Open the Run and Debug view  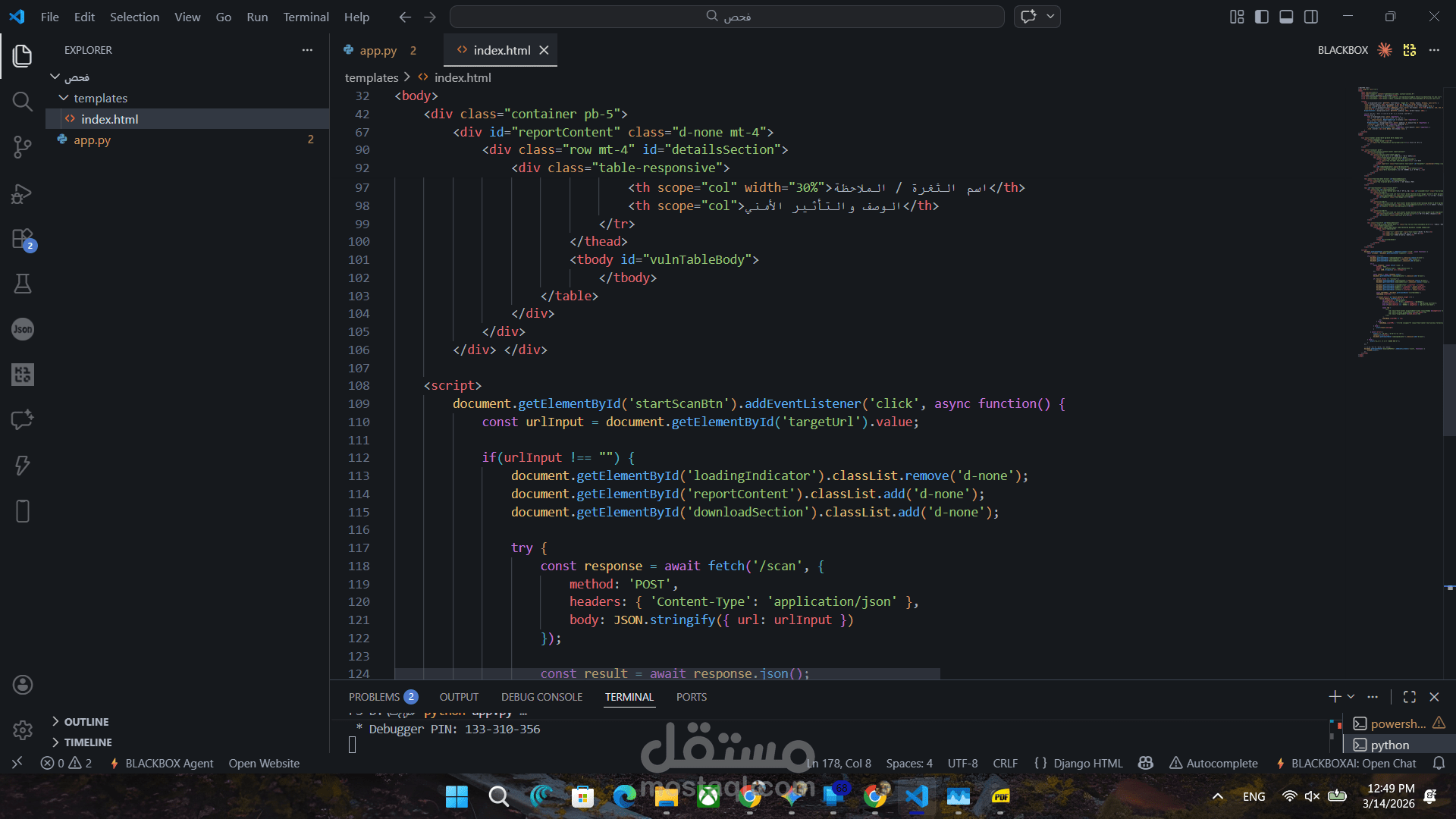coord(22,193)
